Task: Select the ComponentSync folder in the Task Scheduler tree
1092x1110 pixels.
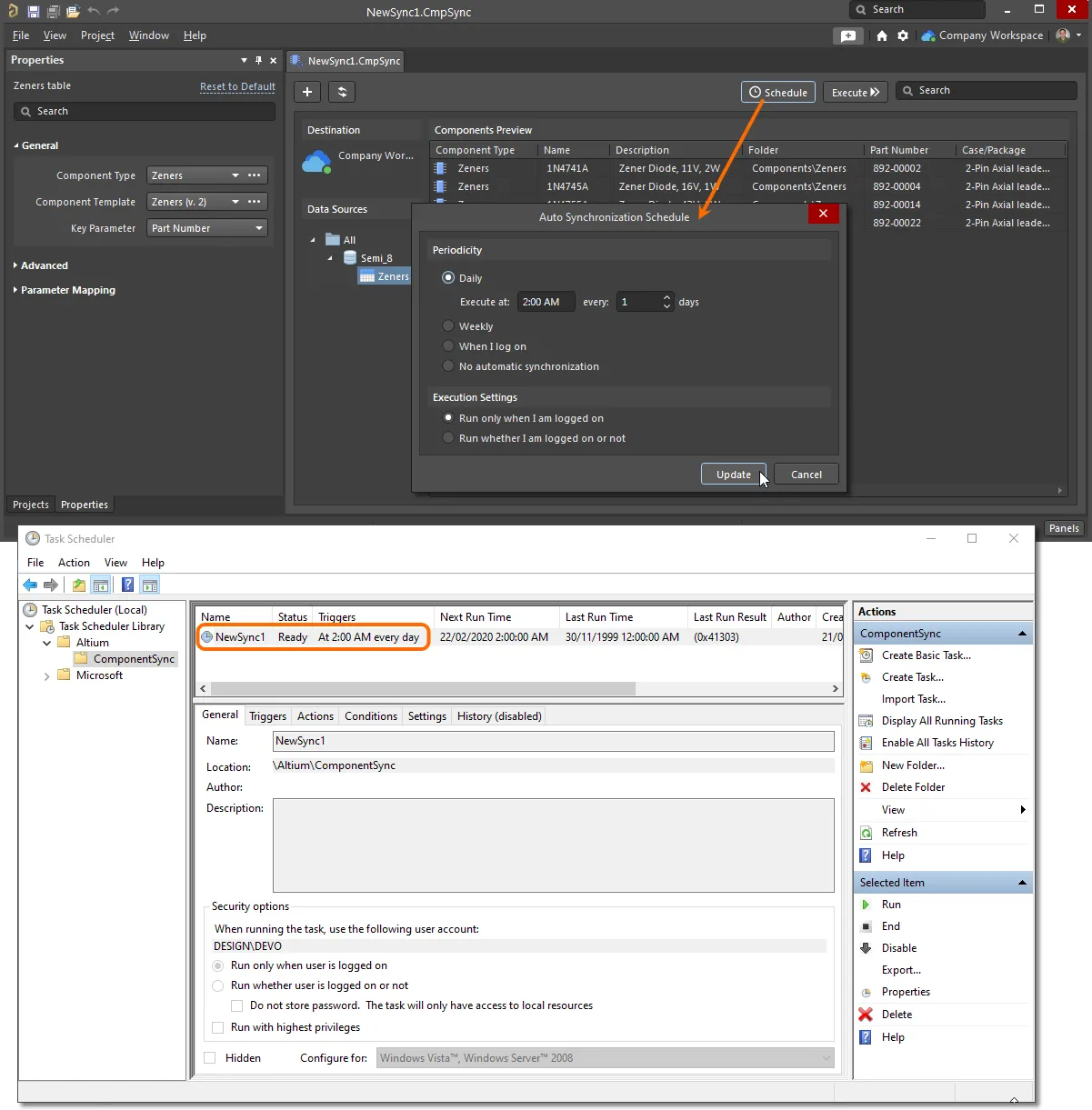Action: 134,659
